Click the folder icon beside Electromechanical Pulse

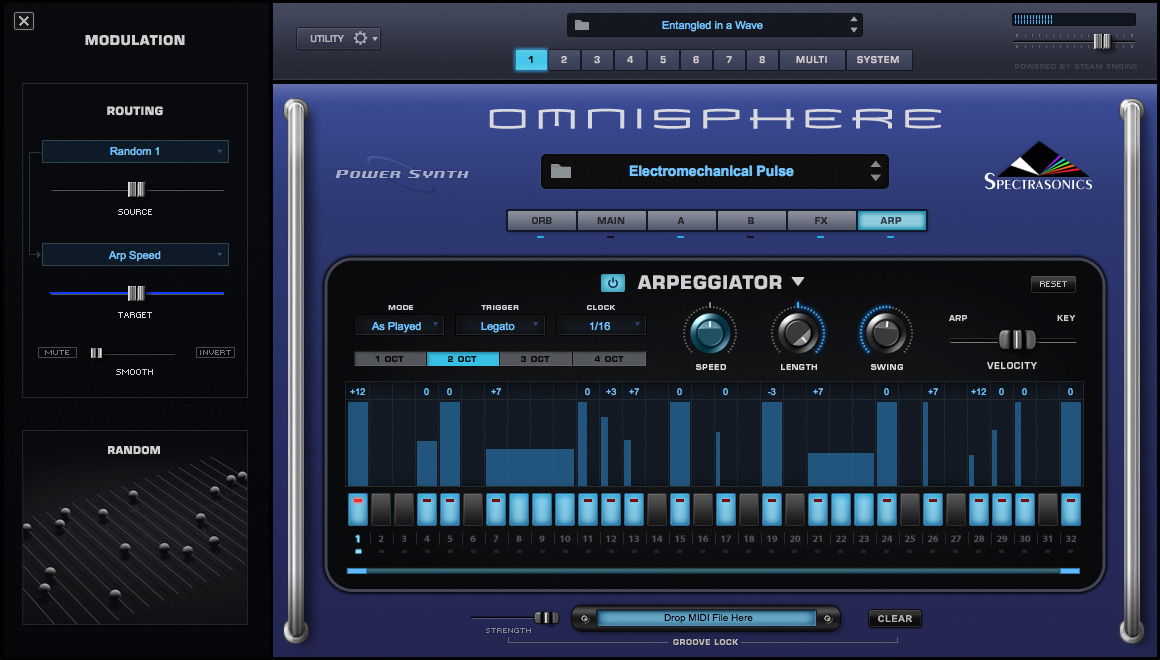[561, 172]
